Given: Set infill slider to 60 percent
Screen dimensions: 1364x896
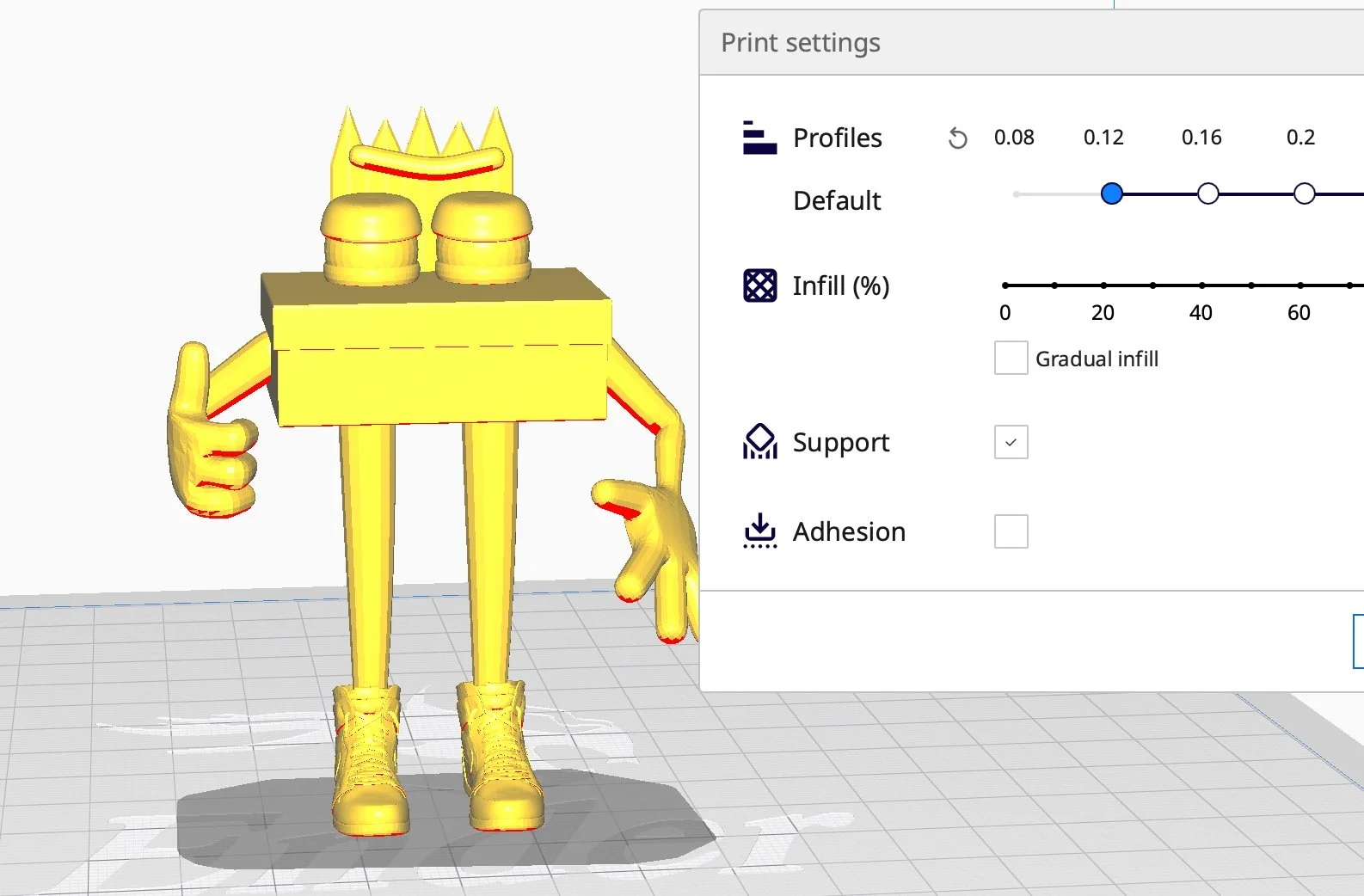Looking at the screenshot, I should [x=1299, y=285].
